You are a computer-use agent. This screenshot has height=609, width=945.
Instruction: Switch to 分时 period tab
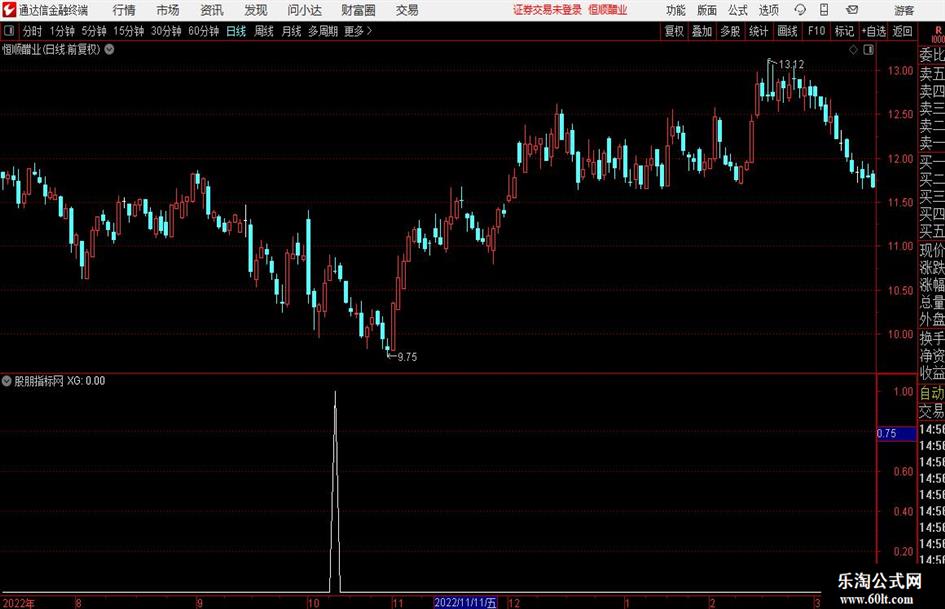[32, 31]
